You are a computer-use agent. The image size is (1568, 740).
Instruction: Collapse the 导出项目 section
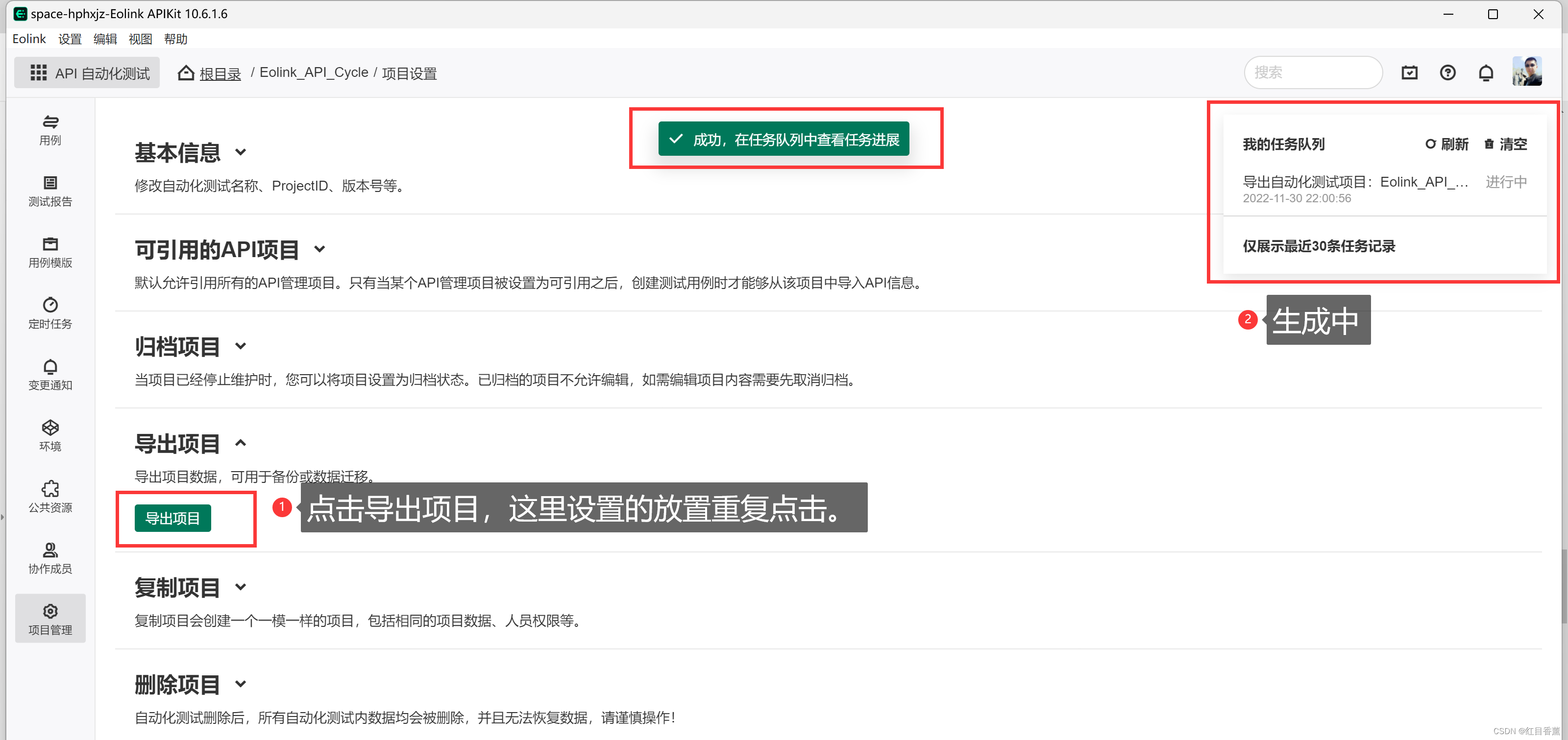click(x=241, y=443)
